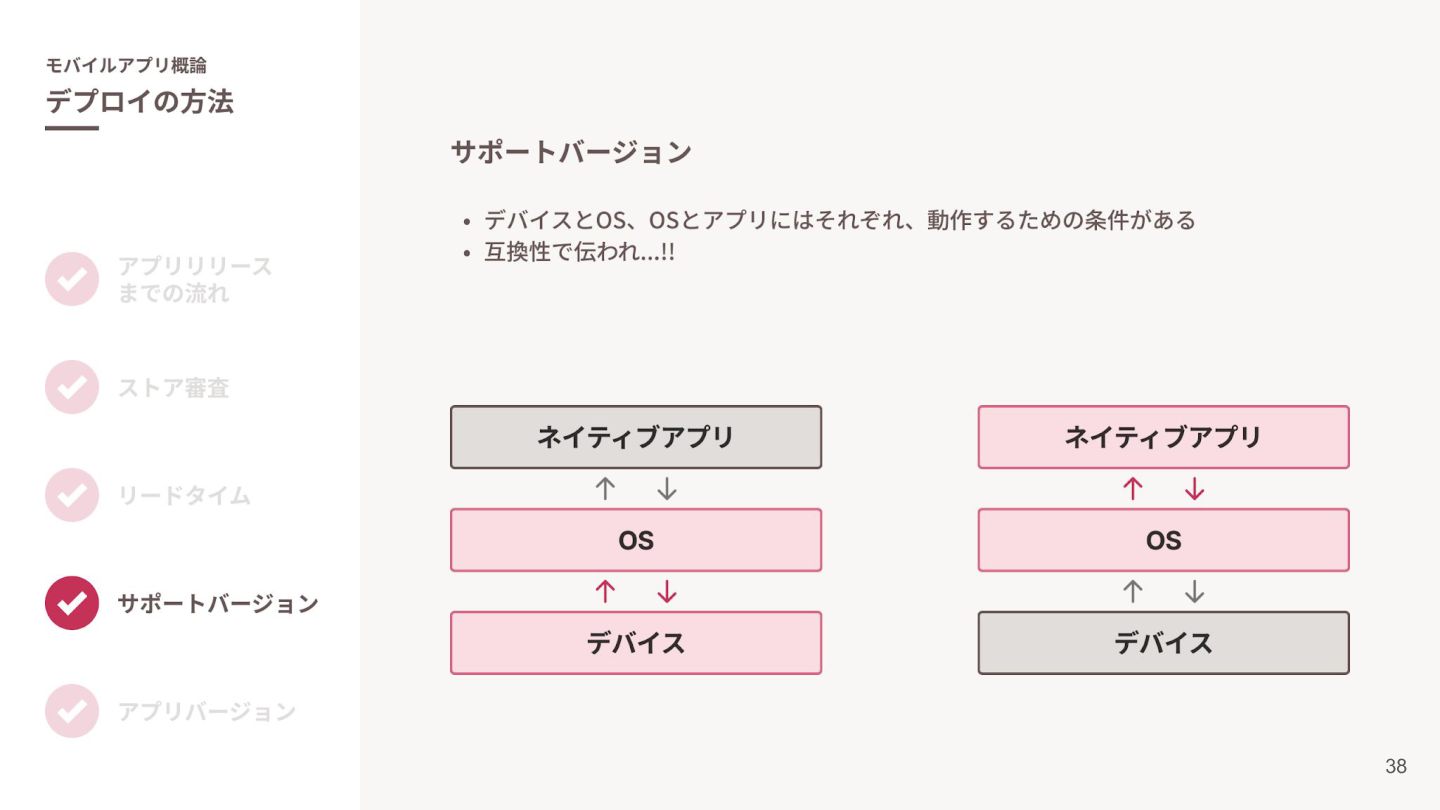Select the pink デバイス box in left diagram

point(636,643)
